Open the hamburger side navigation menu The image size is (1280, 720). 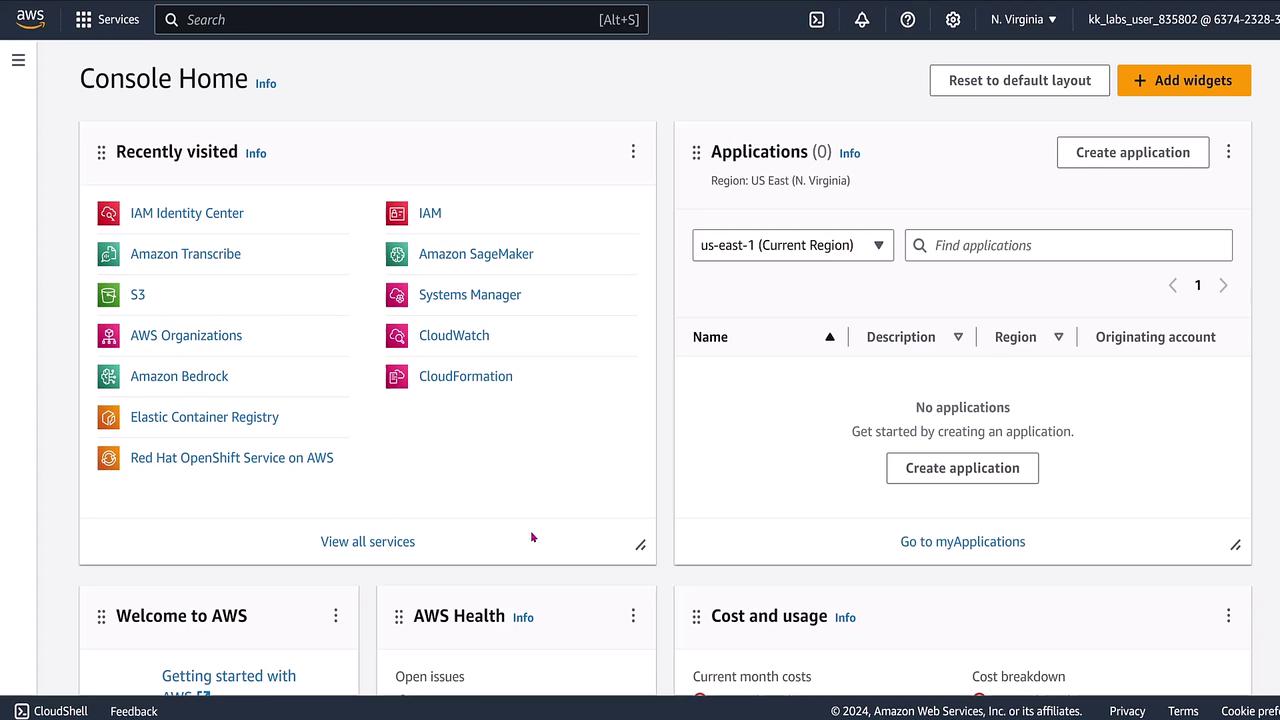[18, 60]
